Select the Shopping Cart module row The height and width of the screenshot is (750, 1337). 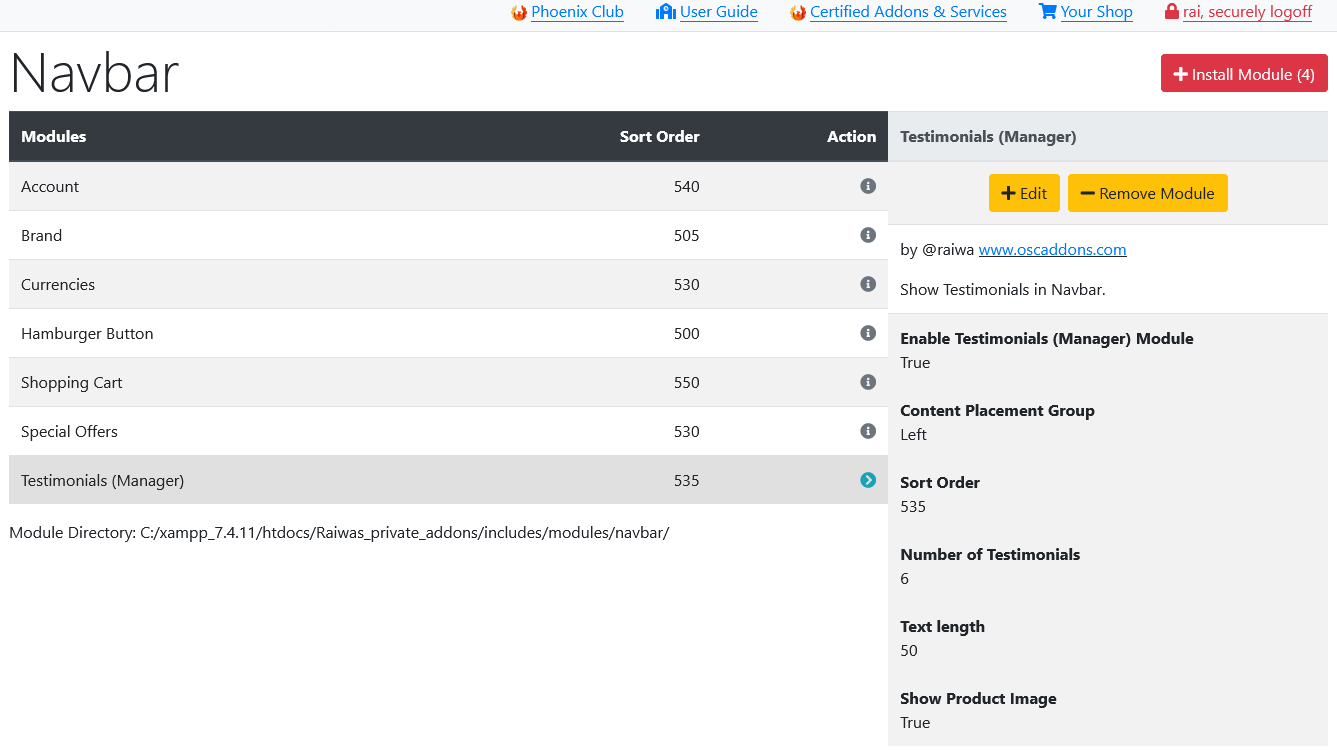click(x=448, y=382)
